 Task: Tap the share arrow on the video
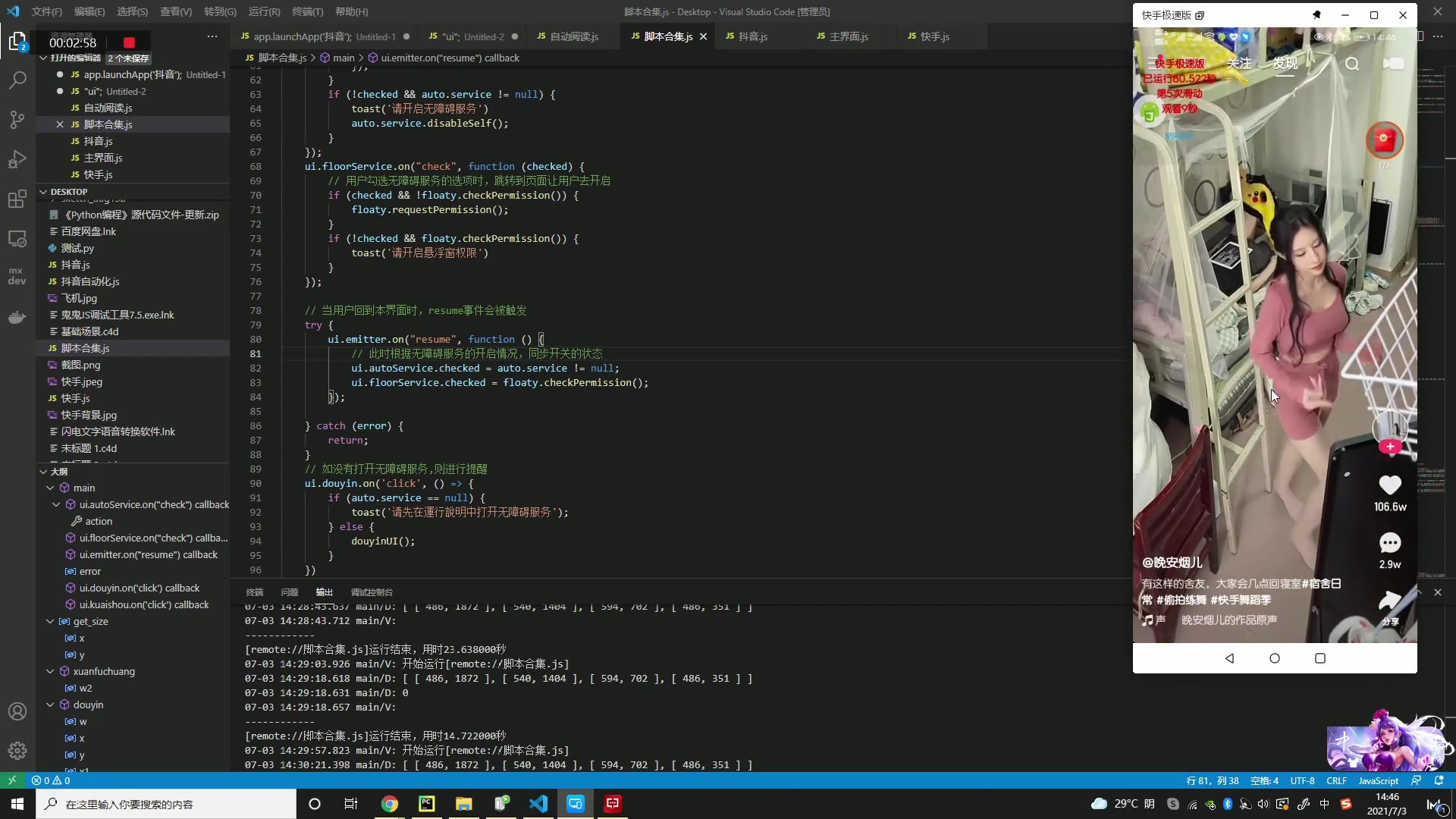(1390, 601)
